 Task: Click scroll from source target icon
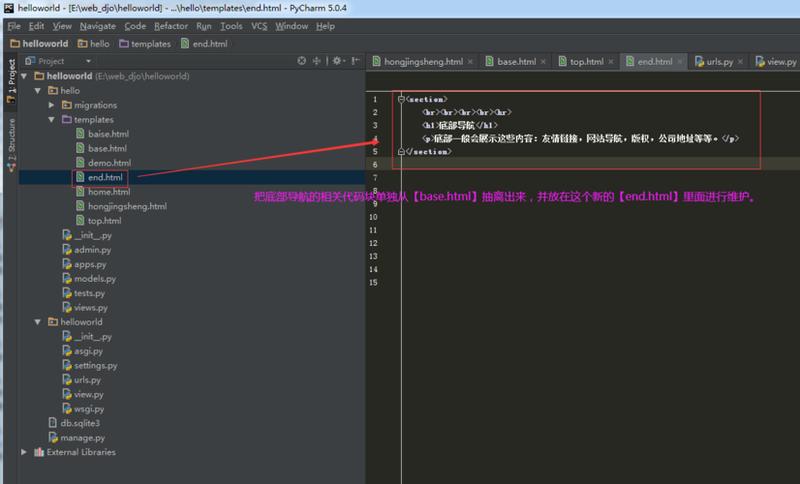coord(302,61)
